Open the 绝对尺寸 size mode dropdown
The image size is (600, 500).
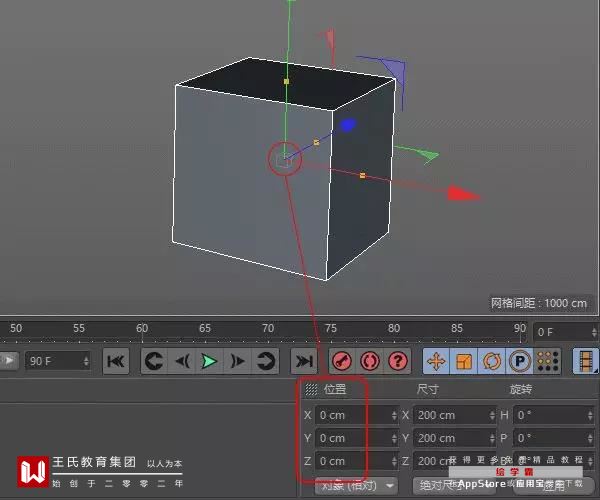[455, 486]
